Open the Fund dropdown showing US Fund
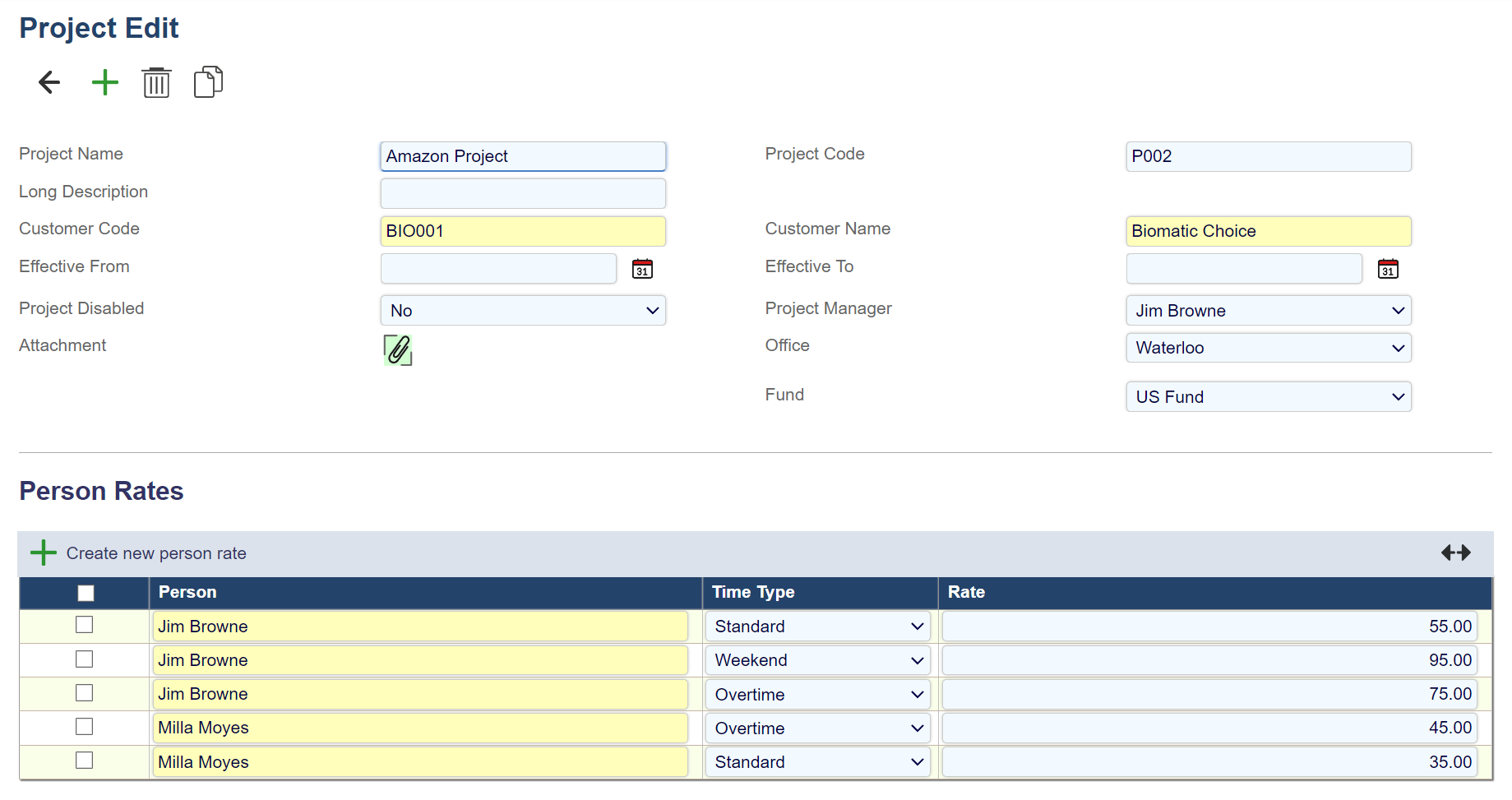The height and width of the screenshot is (800, 1512). pyautogui.click(x=1268, y=397)
